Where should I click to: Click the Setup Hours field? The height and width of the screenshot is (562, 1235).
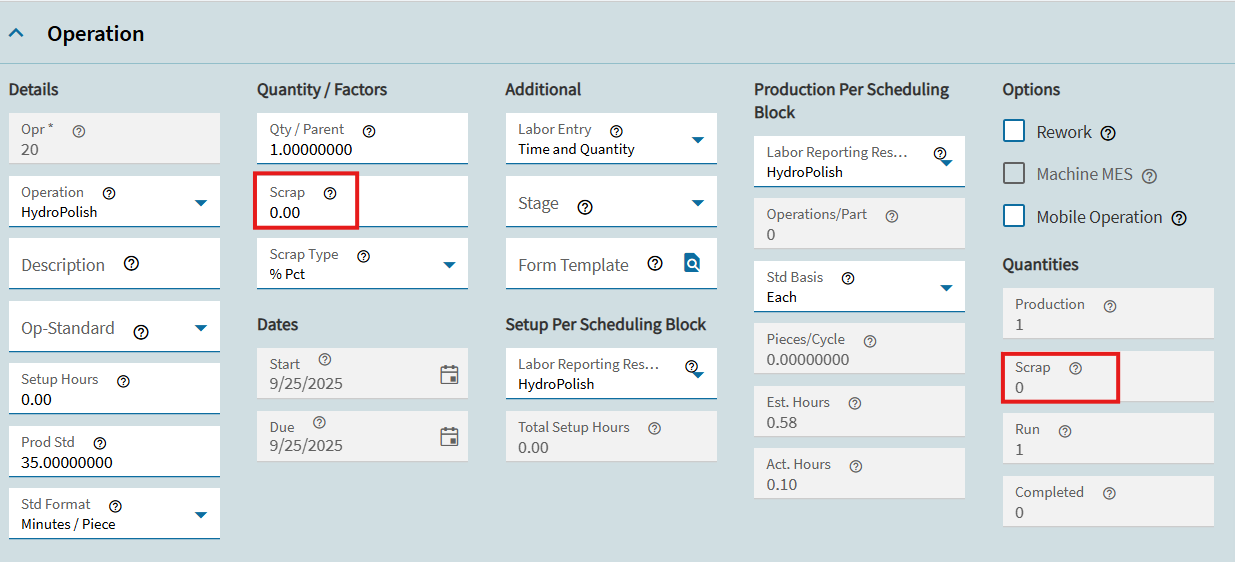click(114, 399)
